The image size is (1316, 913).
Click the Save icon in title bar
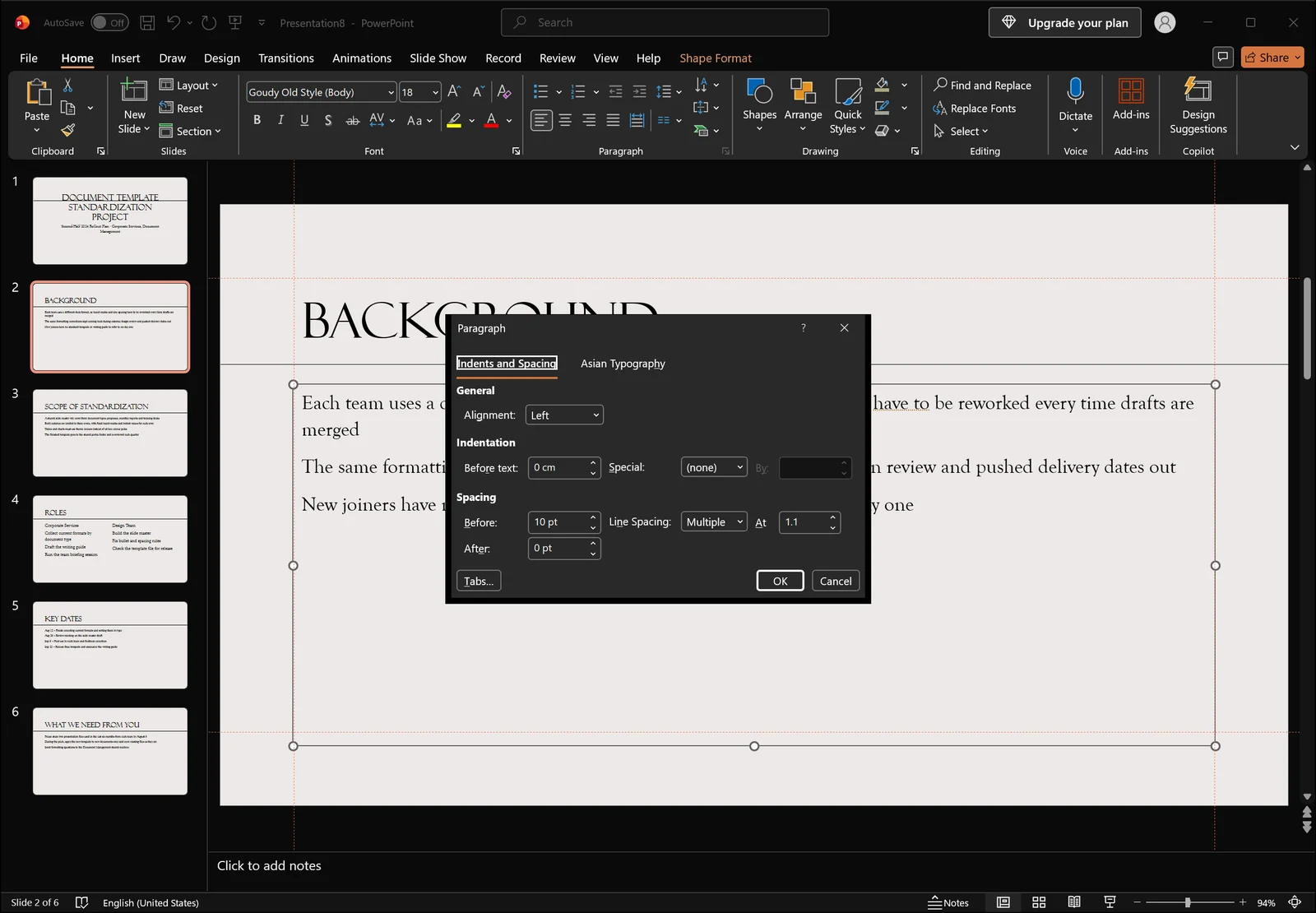click(x=147, y=22)
